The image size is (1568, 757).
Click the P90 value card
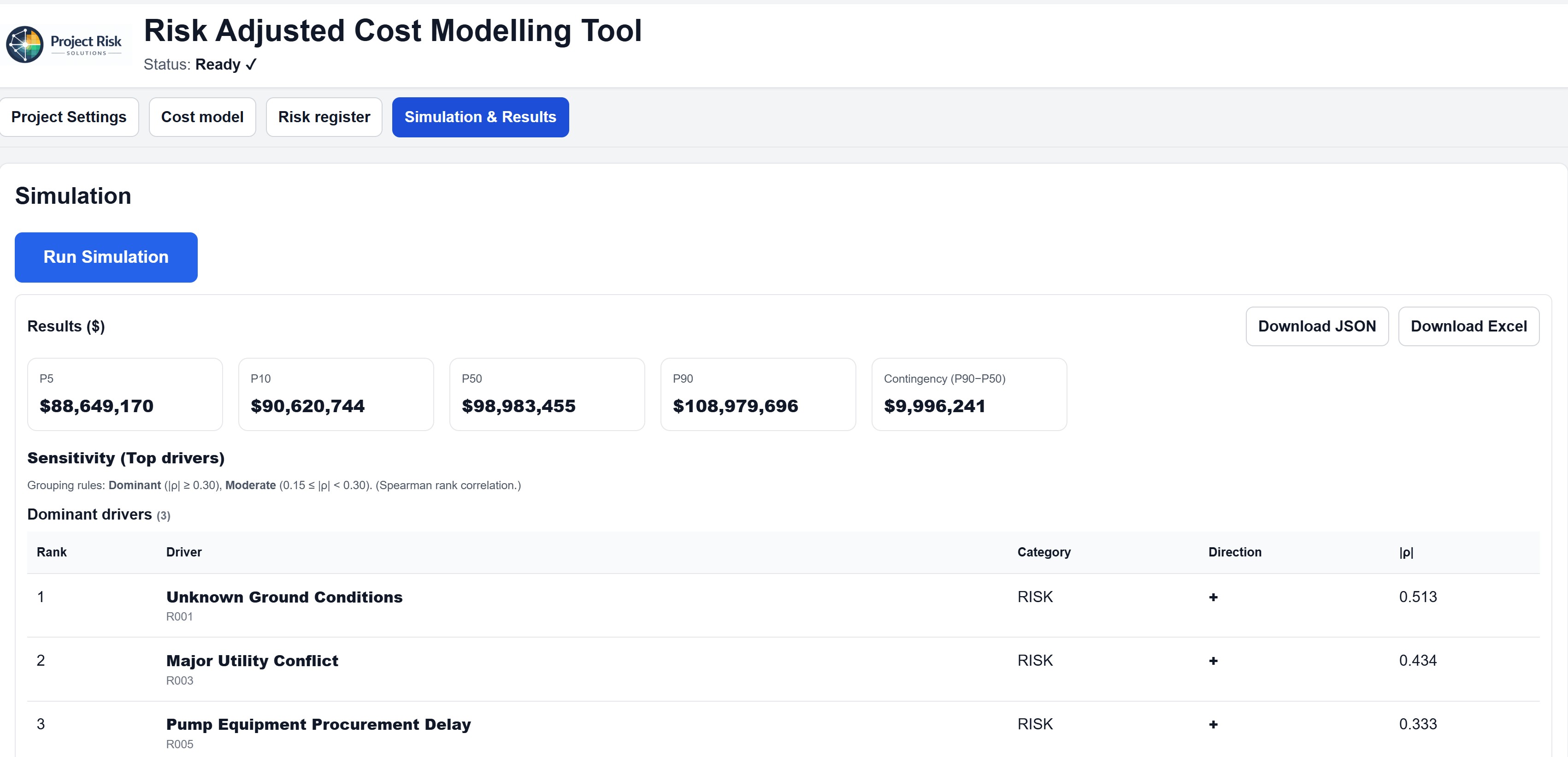(758, 394)
